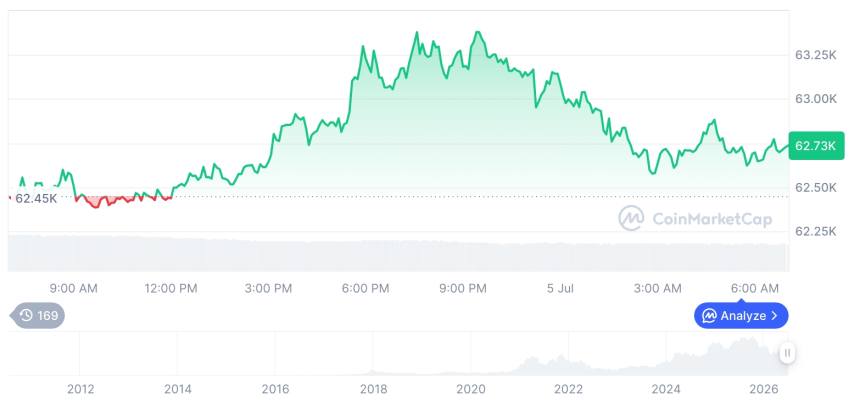Screen dimensions: 860x401
Task: Click the CoinMarketCap watermark text
Action: tap(712, 219)
